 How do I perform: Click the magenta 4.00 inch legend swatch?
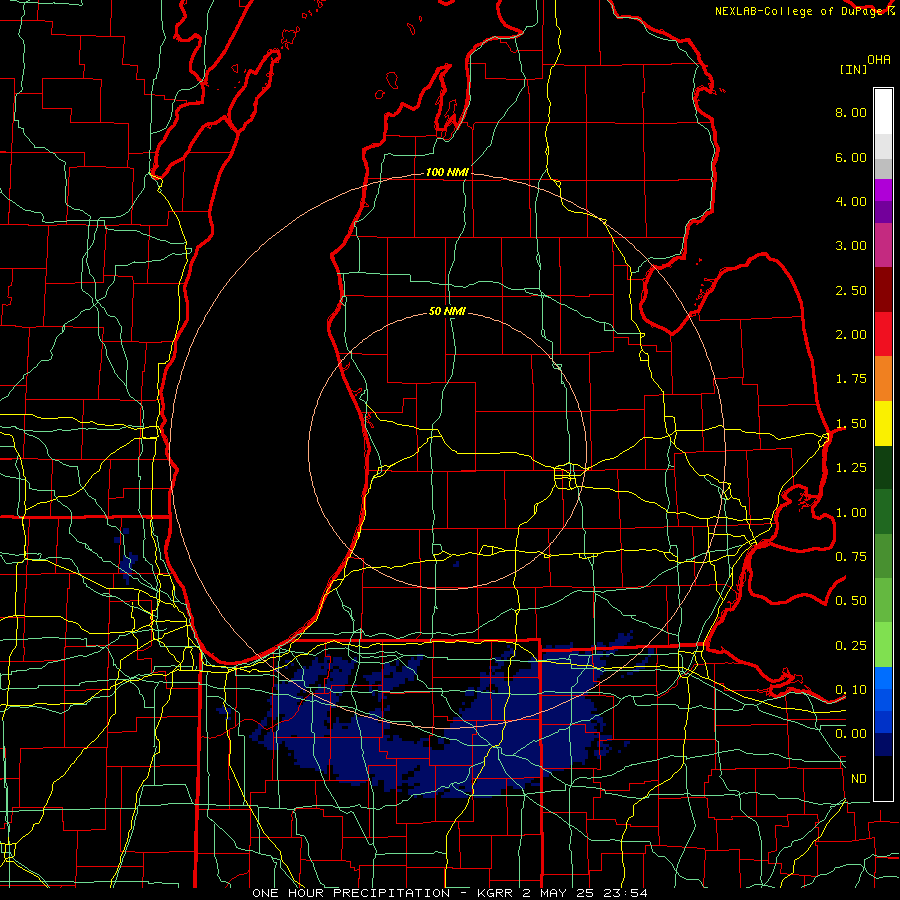pos(883,190)
